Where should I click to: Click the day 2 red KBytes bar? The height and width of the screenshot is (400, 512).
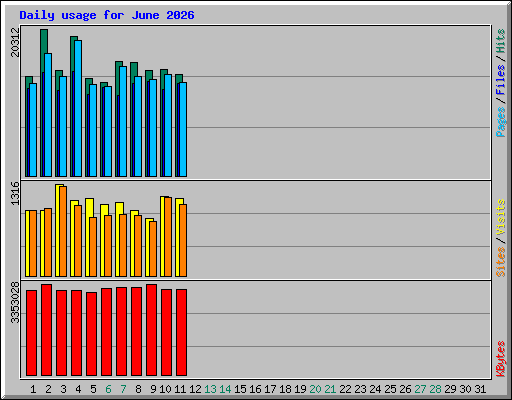point(46,330)
